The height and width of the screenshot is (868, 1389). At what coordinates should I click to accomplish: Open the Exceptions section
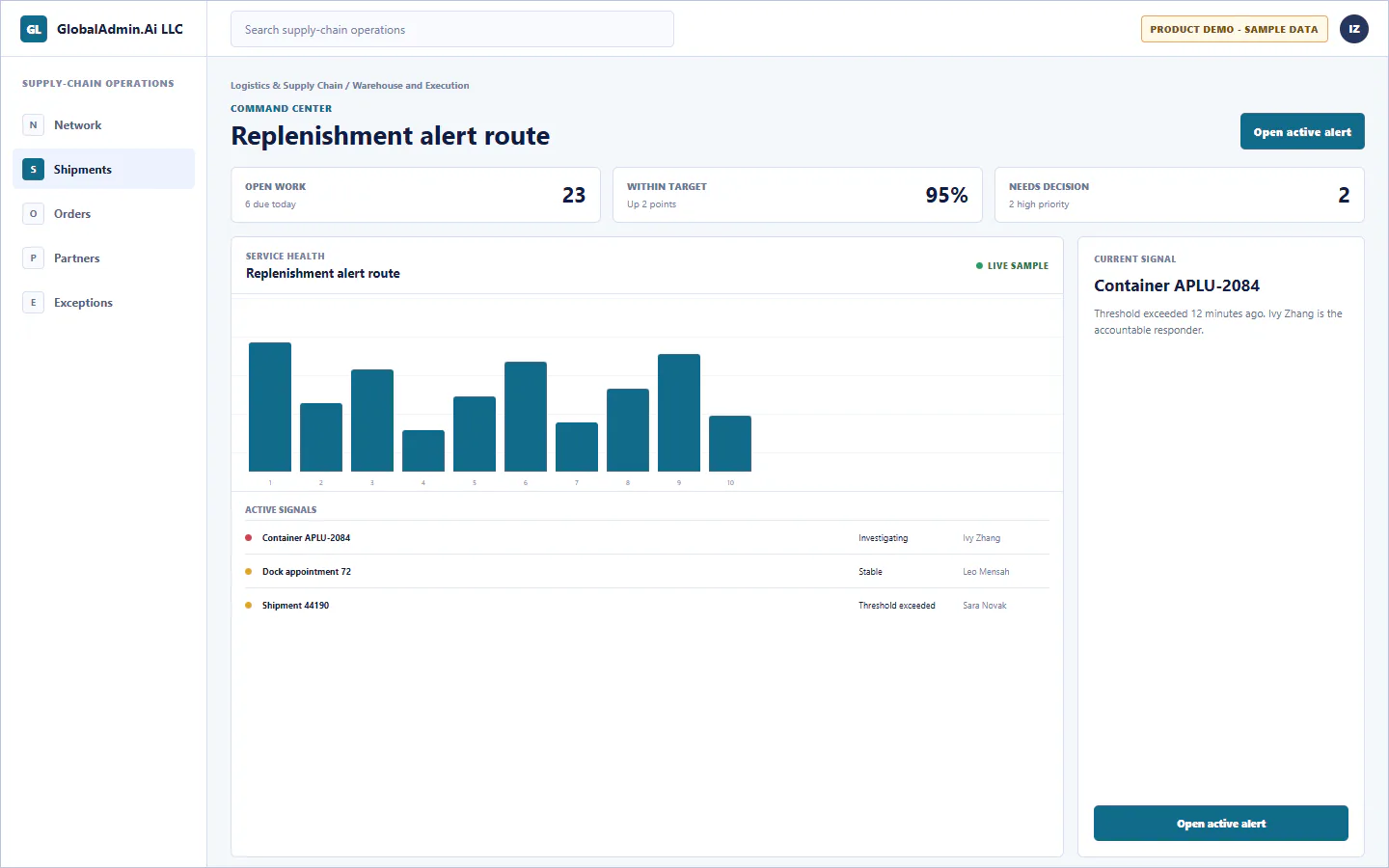pos(103,303)
